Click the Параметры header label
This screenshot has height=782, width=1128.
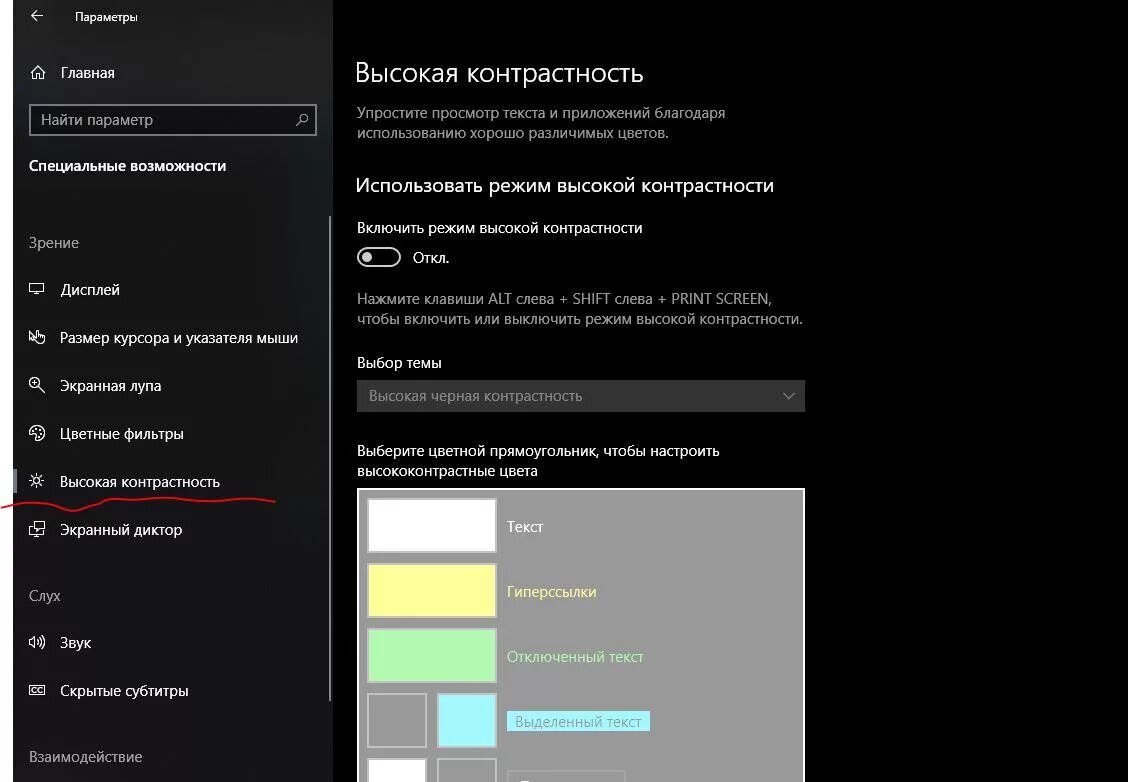[105, 16]
